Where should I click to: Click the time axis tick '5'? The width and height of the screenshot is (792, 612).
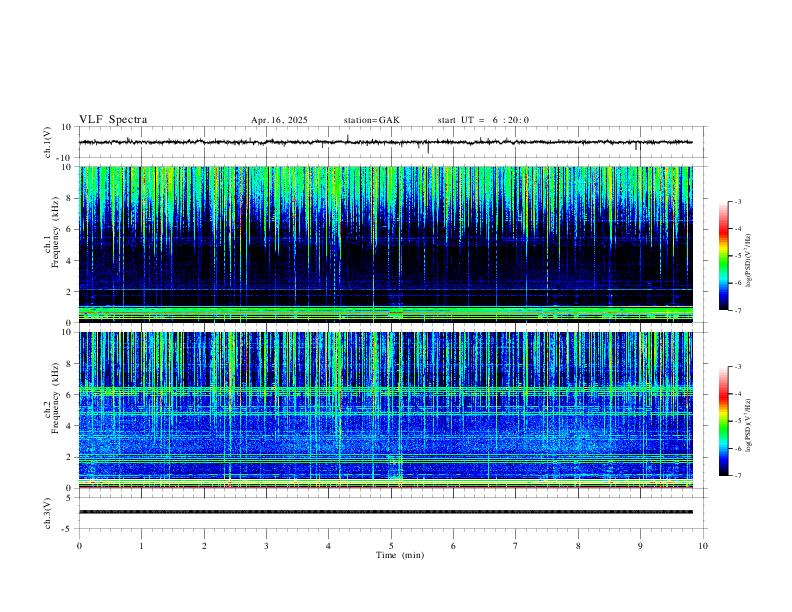coord(391,546)
